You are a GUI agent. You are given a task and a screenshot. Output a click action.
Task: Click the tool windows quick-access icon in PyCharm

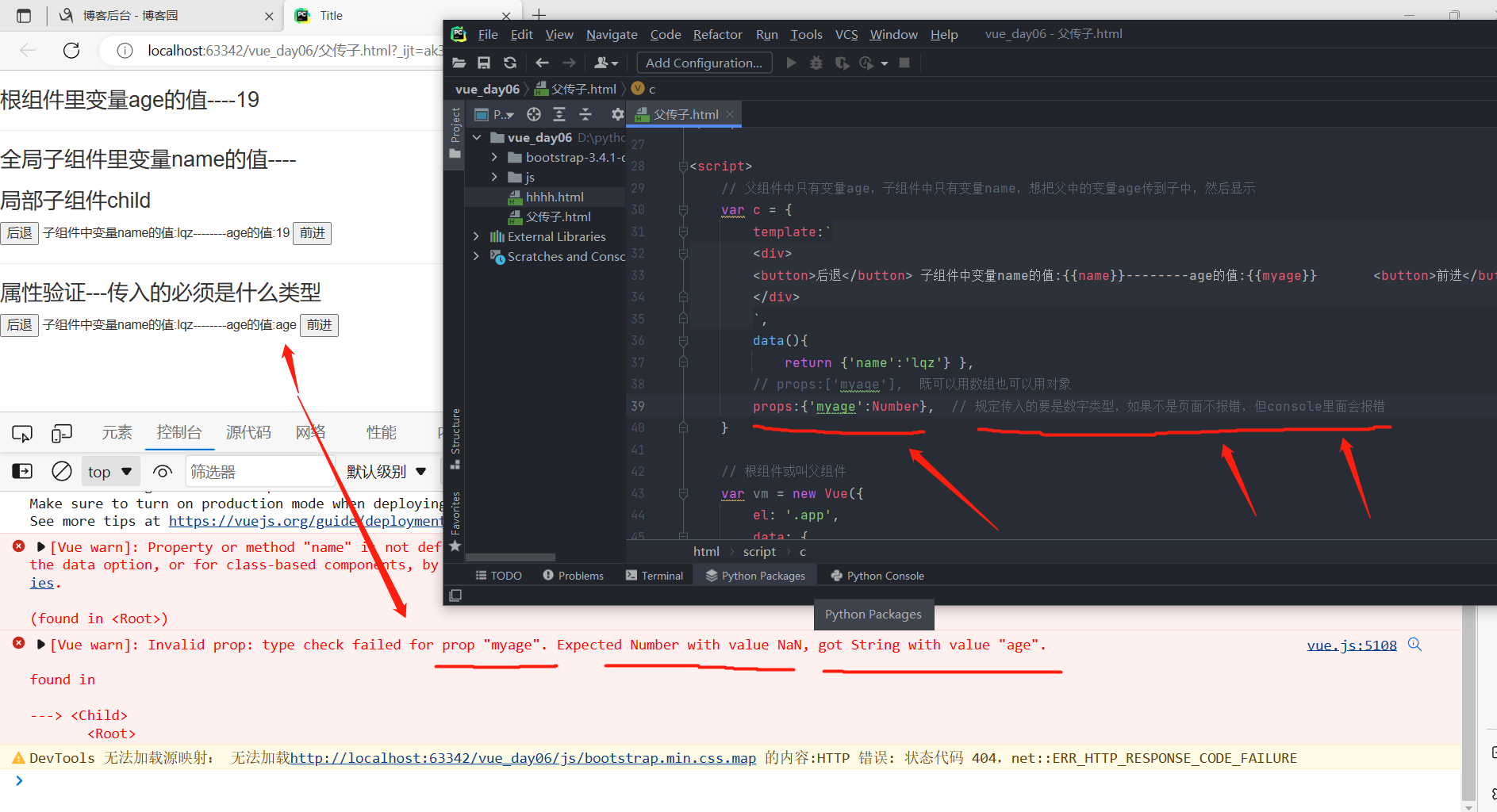coord(455,596)
